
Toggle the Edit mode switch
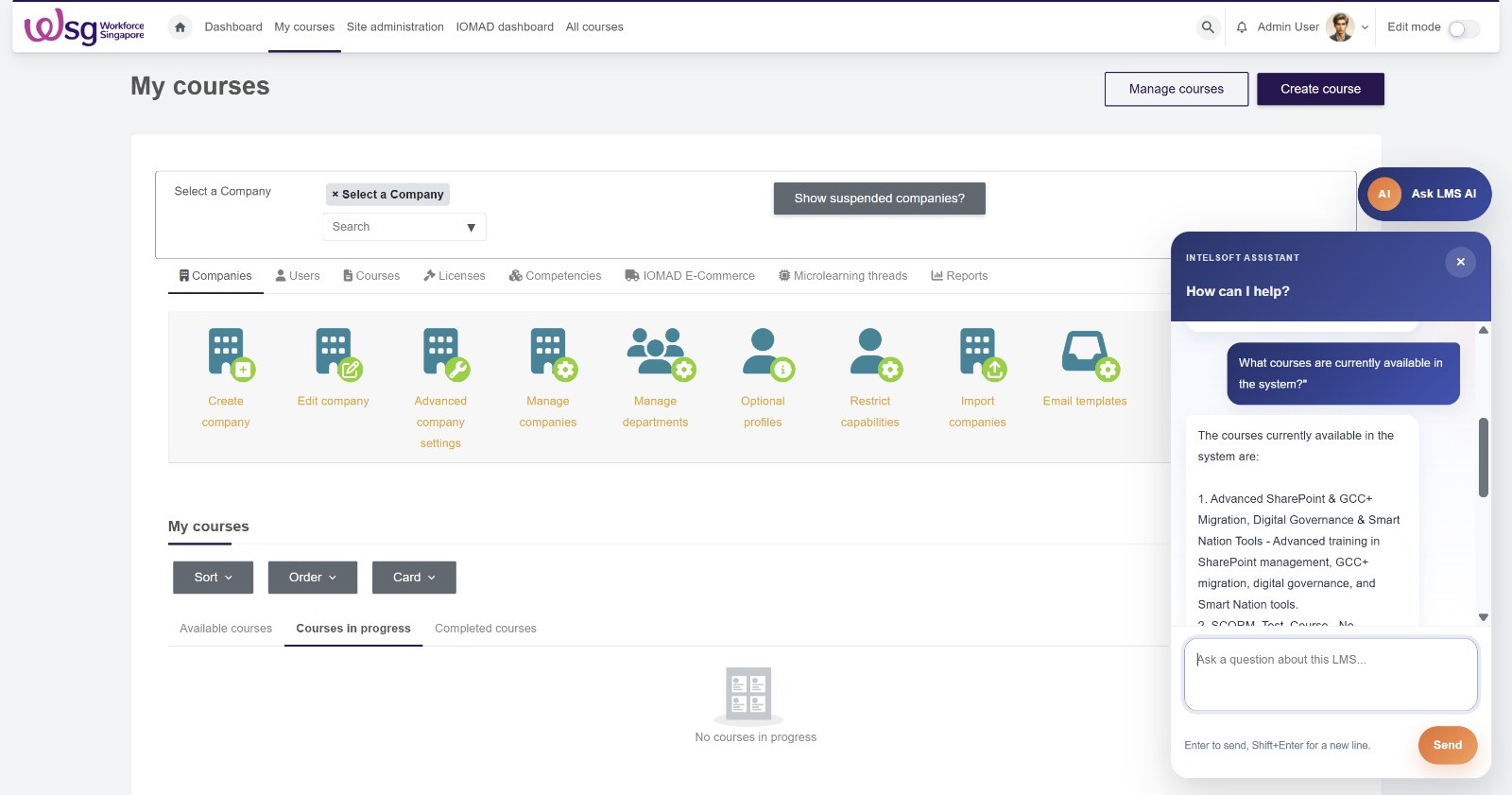(x=1464, y=28)
